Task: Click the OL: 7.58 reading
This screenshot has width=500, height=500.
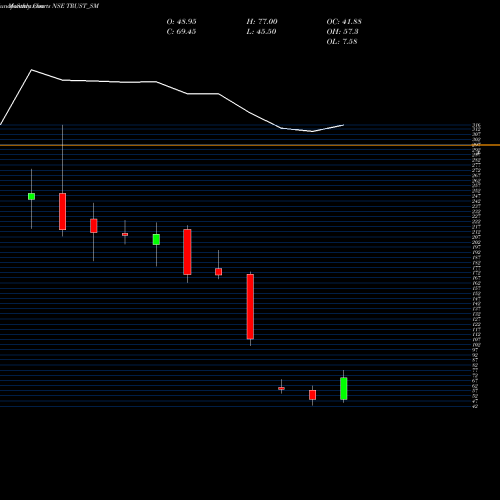Action: (x=342, y=42)
